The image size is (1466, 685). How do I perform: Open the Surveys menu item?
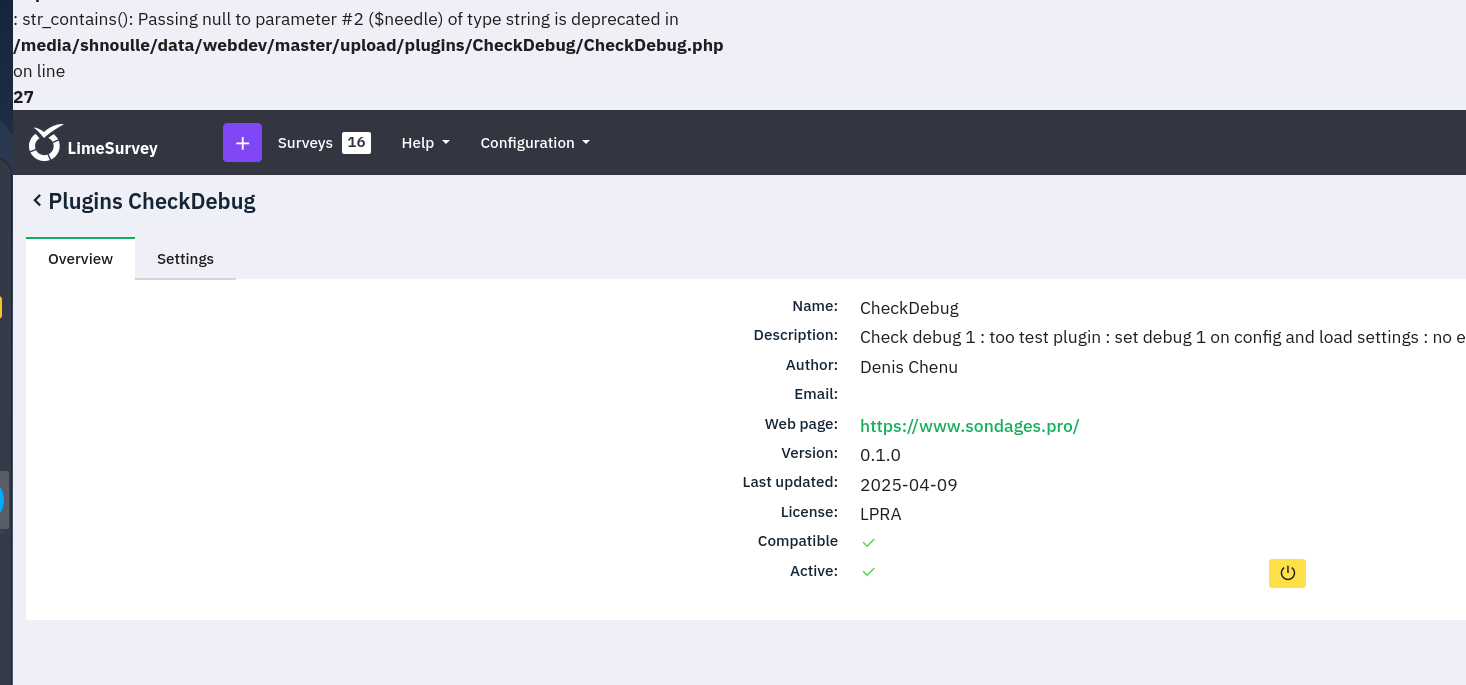click(x=305, y=143)
